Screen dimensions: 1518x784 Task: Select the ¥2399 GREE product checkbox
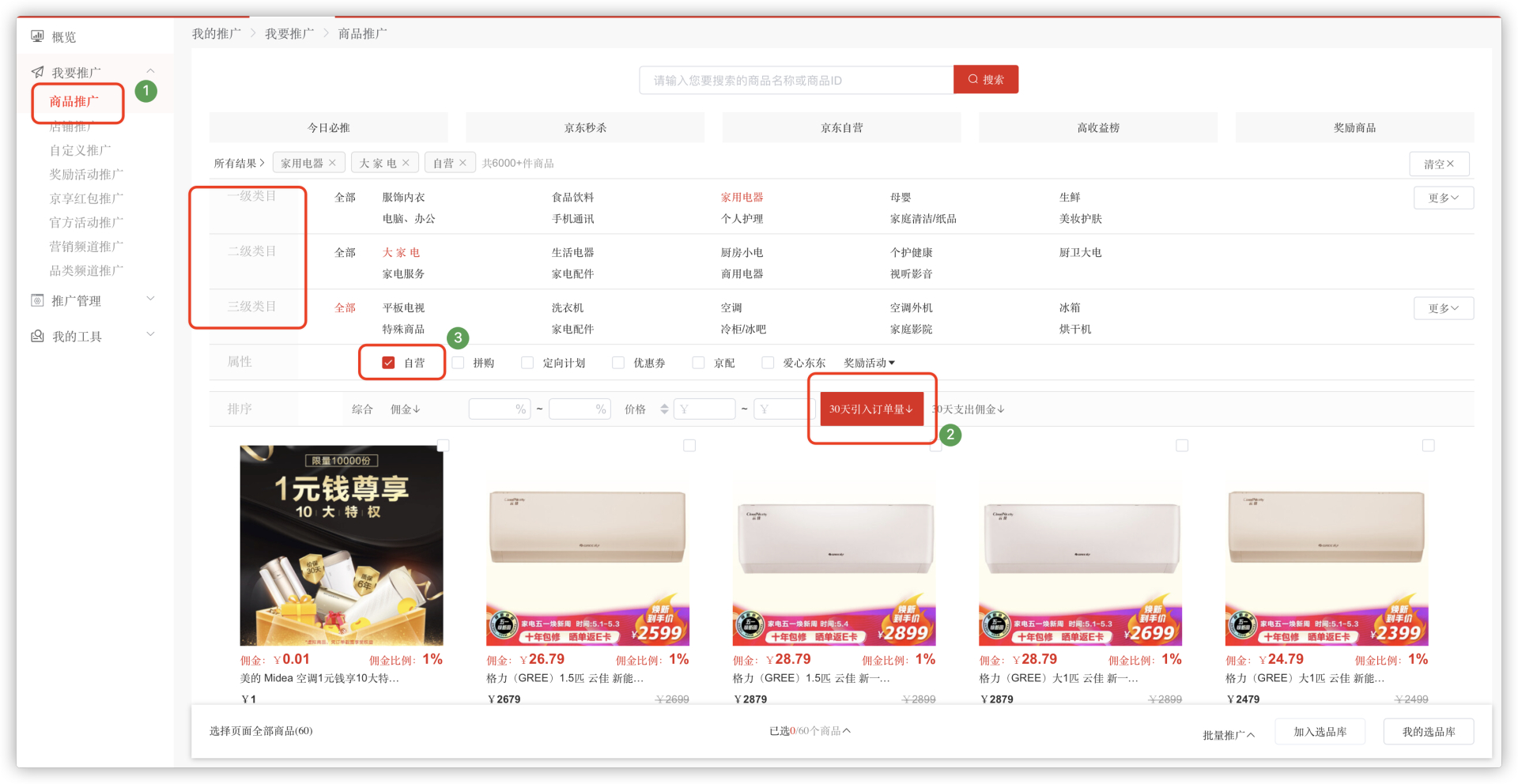point(1428,446)
